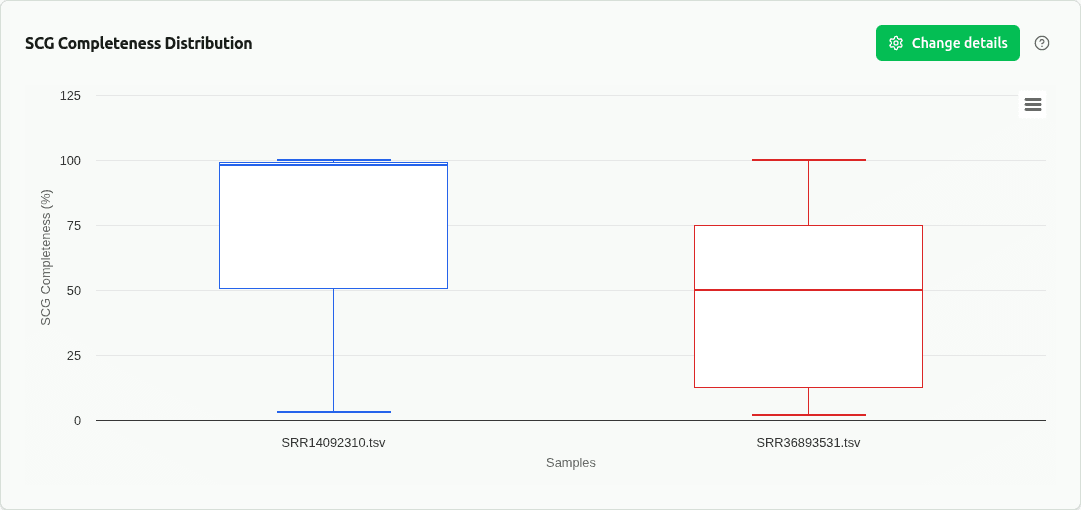Open the help question mark icon

[1042, 43]
